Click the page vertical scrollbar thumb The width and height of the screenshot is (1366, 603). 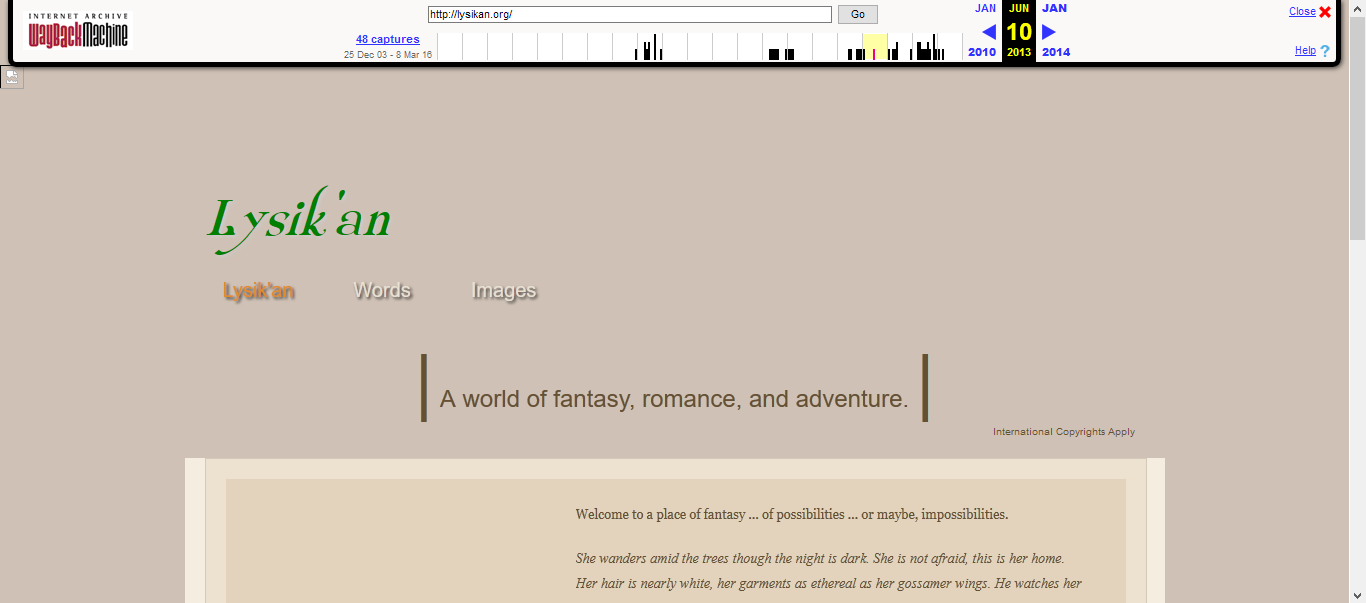[x=1357, y=128]
